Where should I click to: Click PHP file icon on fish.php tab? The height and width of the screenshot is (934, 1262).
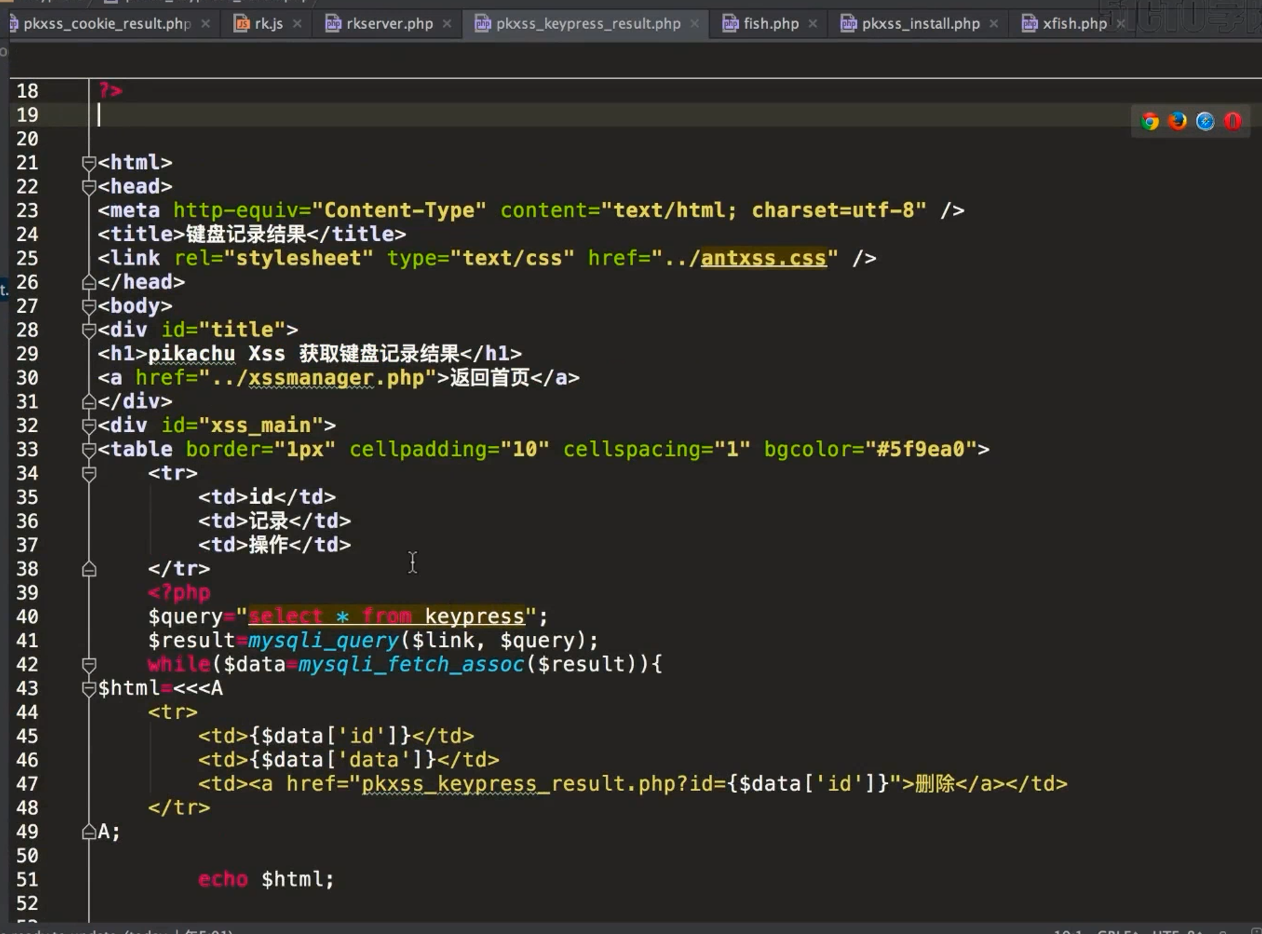730,23
